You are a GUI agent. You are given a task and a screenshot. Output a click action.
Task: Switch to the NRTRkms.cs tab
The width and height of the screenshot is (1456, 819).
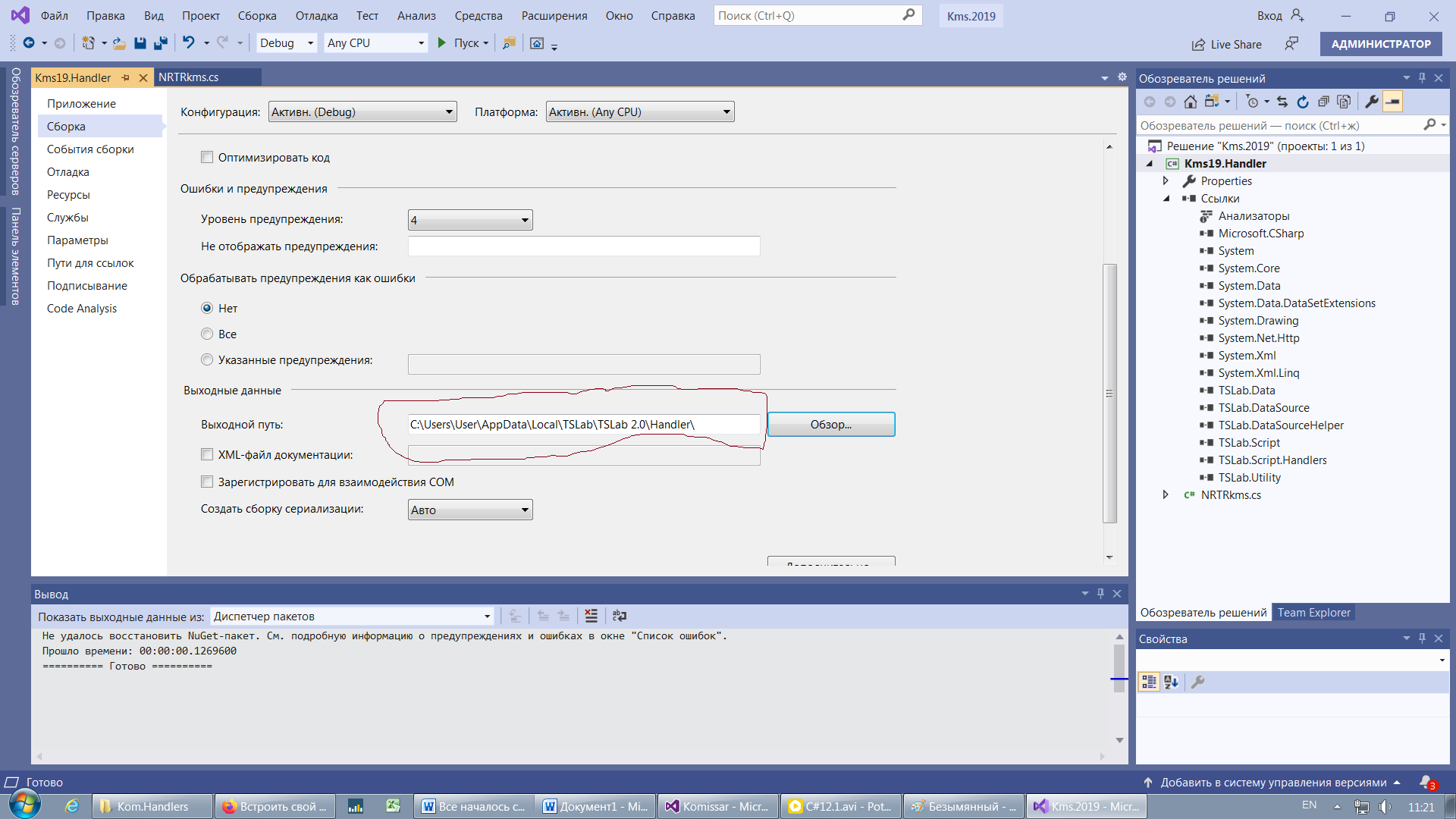coord(189,77)
